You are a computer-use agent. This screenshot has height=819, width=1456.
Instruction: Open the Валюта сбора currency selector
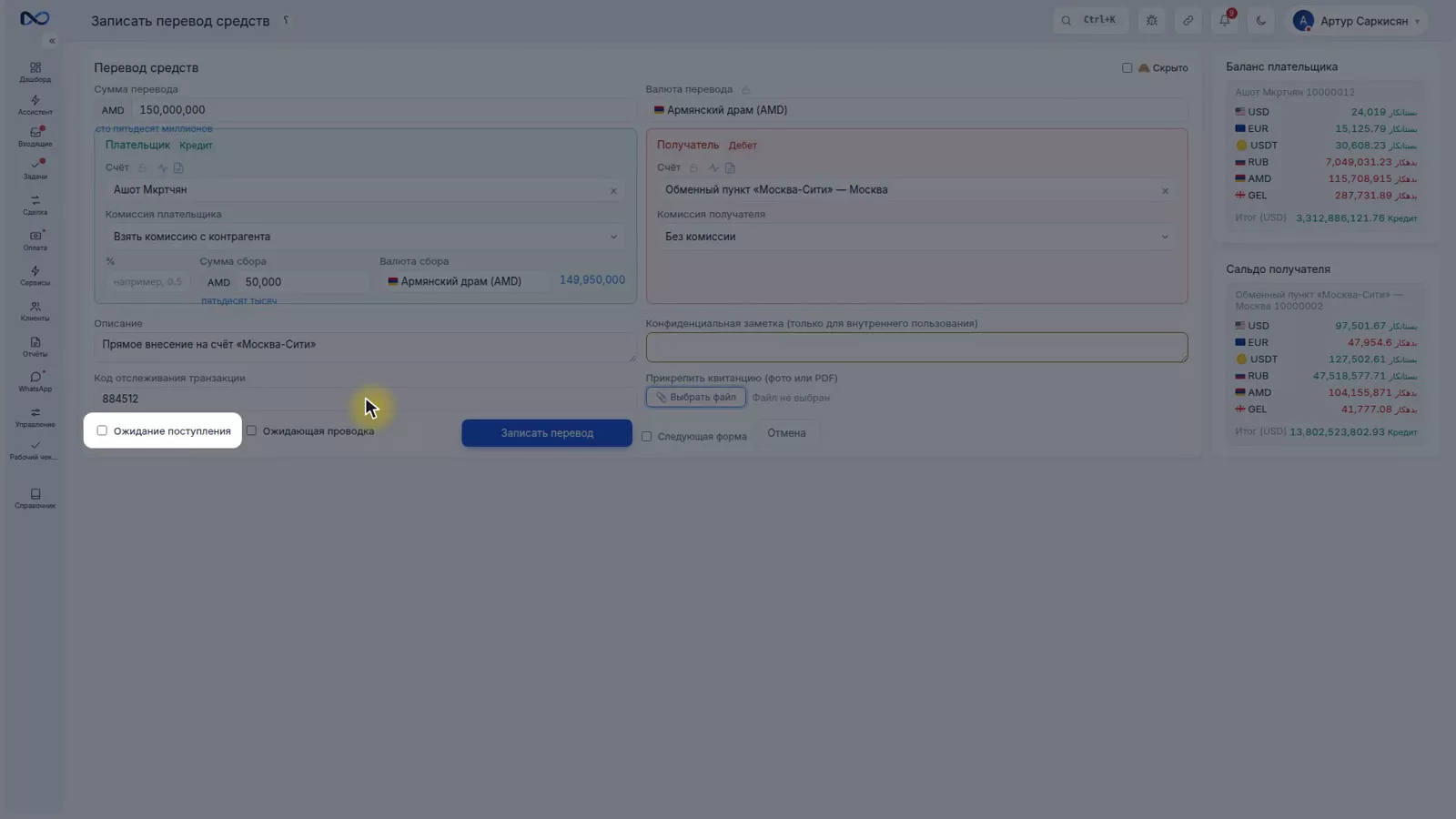coord(464,281)
